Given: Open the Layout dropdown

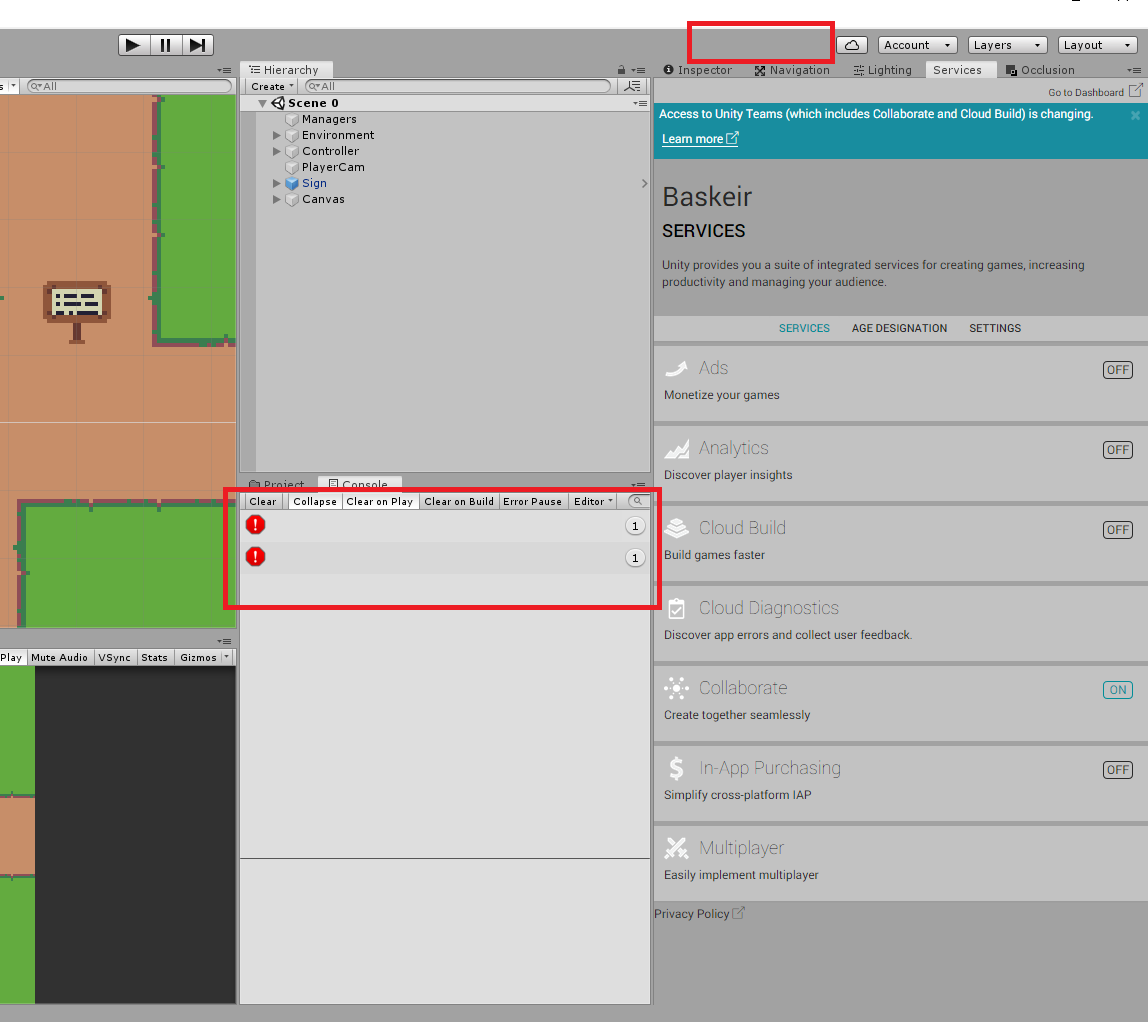Looking at the screenshot, I should click(x=1097, y=44).
